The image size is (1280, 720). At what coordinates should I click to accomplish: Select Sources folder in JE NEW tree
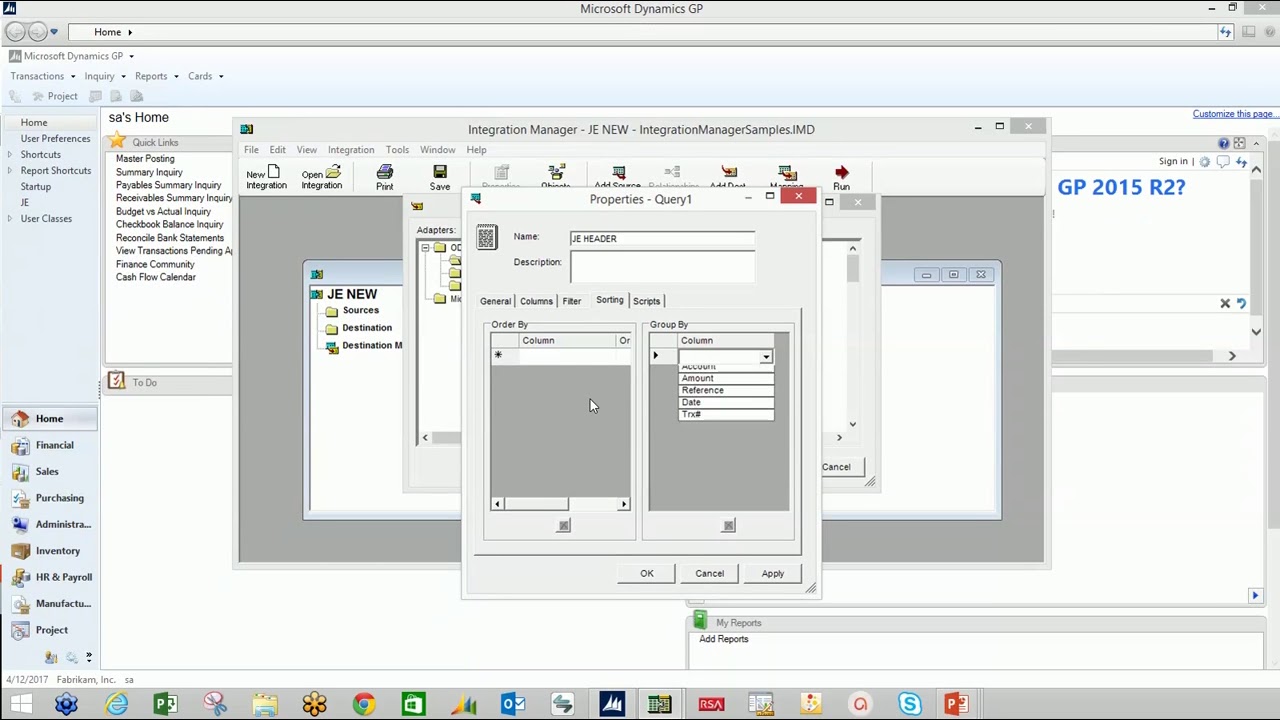pyautogui.click(x=361, y=310)
